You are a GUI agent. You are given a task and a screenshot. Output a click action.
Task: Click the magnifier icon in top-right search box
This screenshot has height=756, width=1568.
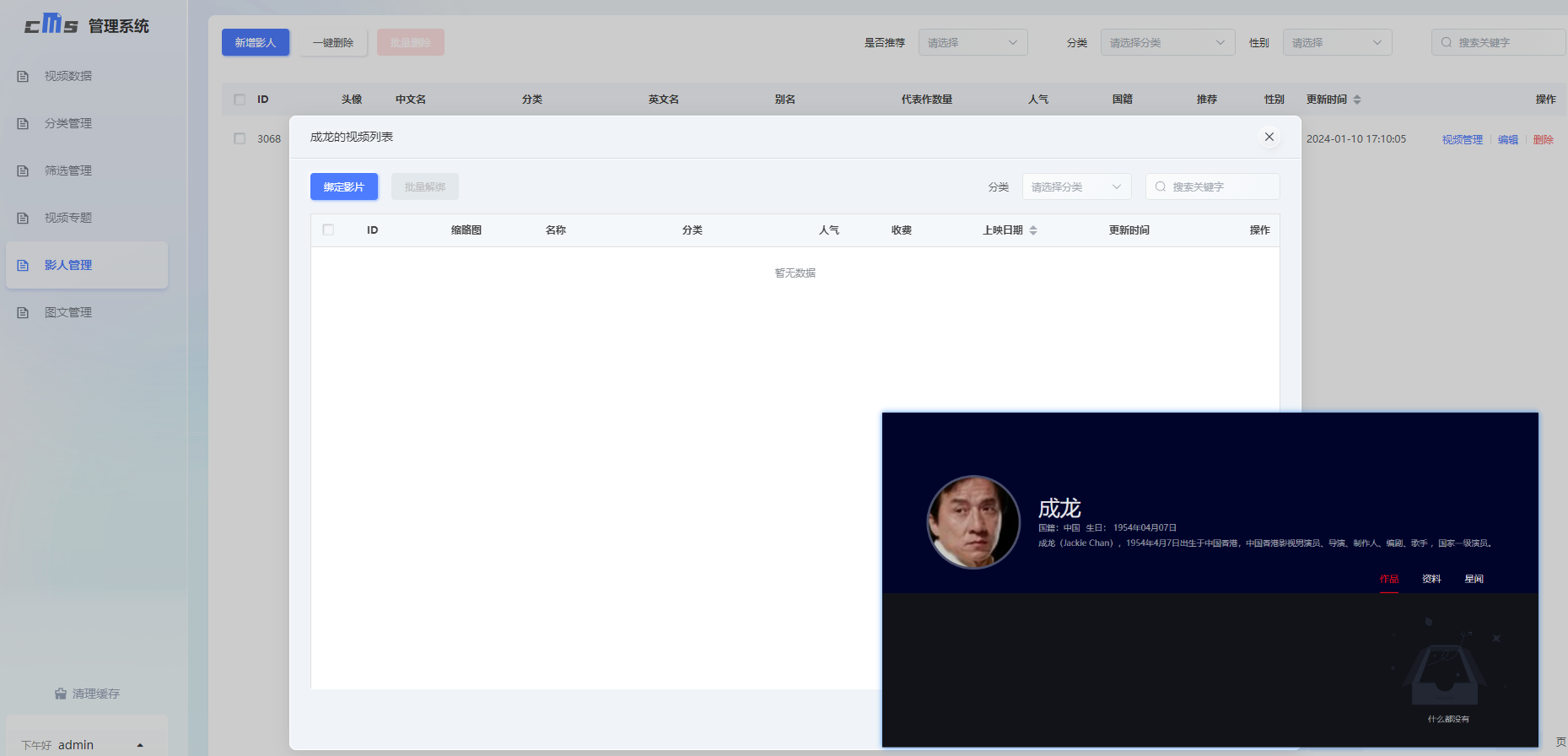[1447, 42]
